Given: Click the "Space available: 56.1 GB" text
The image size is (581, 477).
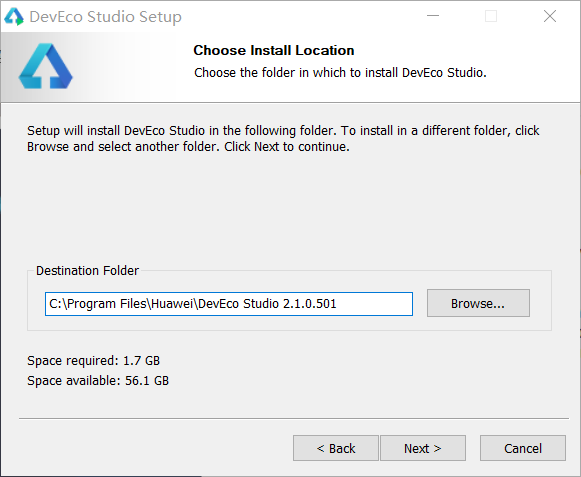Looking at the screenshot, I should 98,381.
